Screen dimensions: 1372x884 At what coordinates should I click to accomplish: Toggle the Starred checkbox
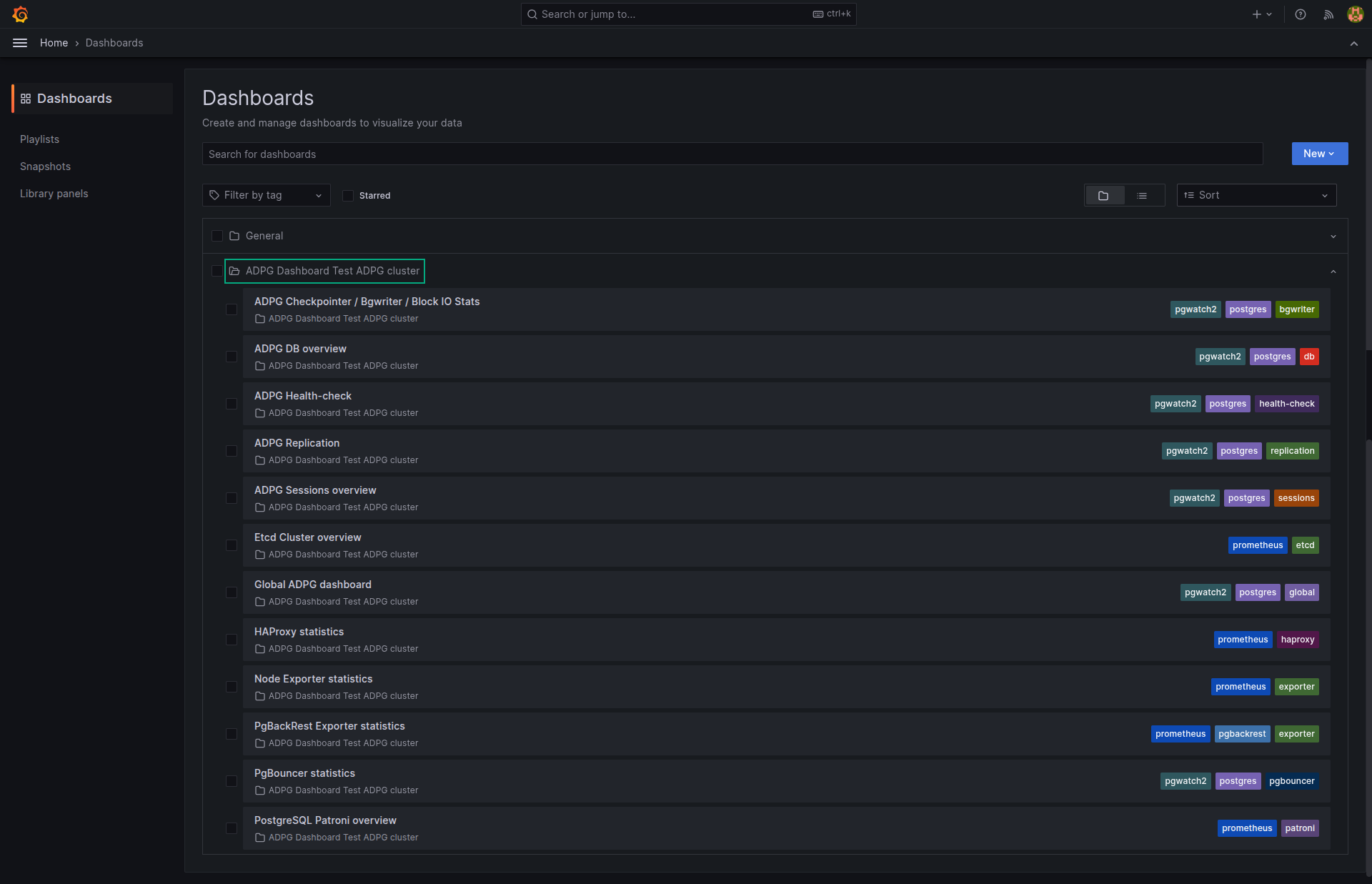[348, 196]
